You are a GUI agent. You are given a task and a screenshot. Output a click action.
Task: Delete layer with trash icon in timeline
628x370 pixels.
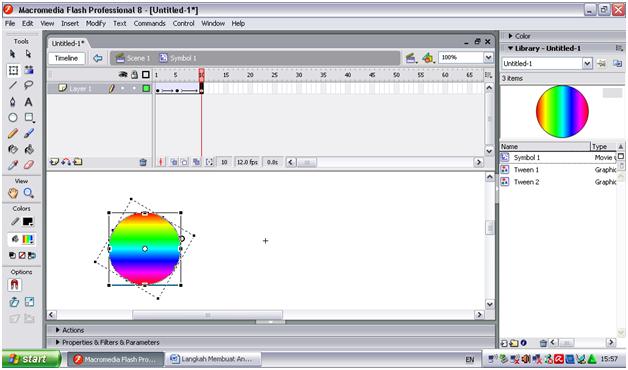point(143,162)
